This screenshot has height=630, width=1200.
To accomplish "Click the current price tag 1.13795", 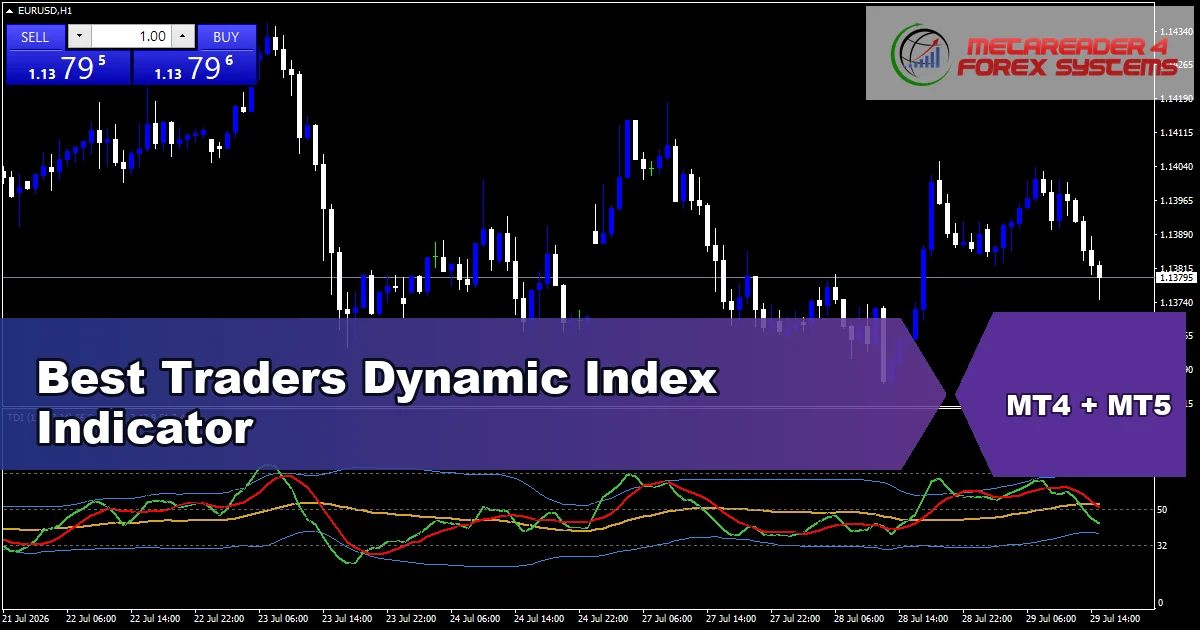I will (x=1176, y=278).
